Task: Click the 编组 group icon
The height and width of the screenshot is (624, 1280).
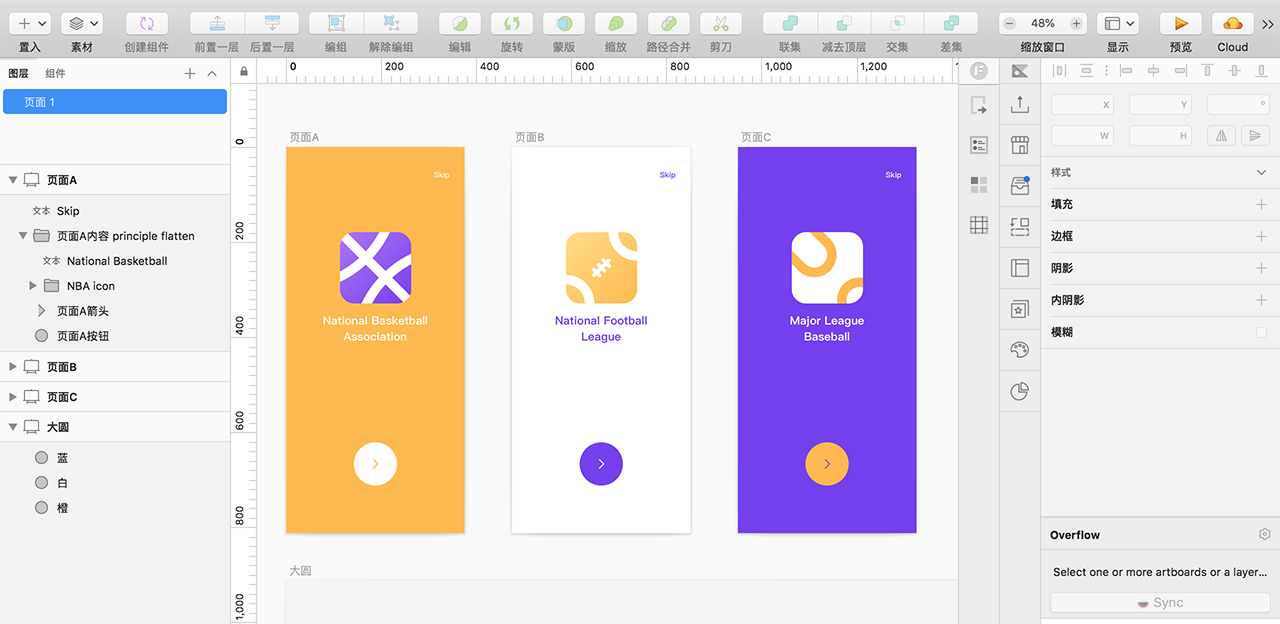Action: [x=336, y=23]
